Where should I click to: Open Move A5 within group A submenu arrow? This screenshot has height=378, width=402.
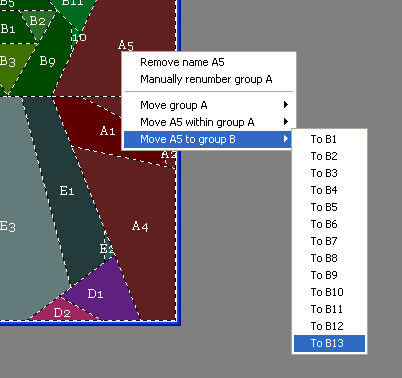coord(286,122)
